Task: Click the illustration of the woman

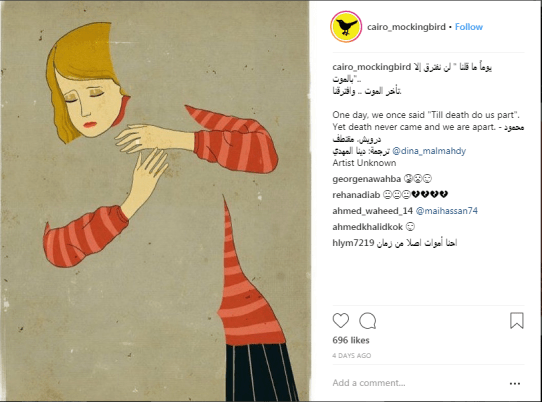Action: click(x=155, y=201)
